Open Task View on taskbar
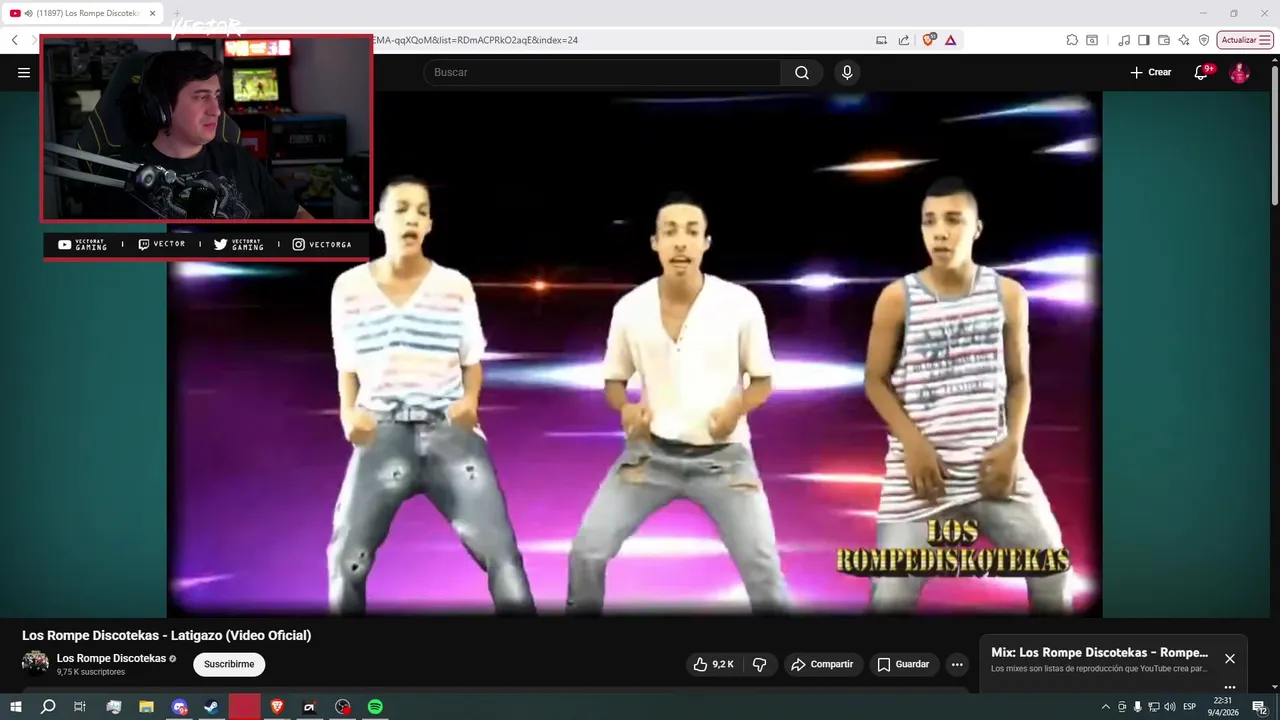Screen dimensions: 1280x720 [x=80, y=707]
